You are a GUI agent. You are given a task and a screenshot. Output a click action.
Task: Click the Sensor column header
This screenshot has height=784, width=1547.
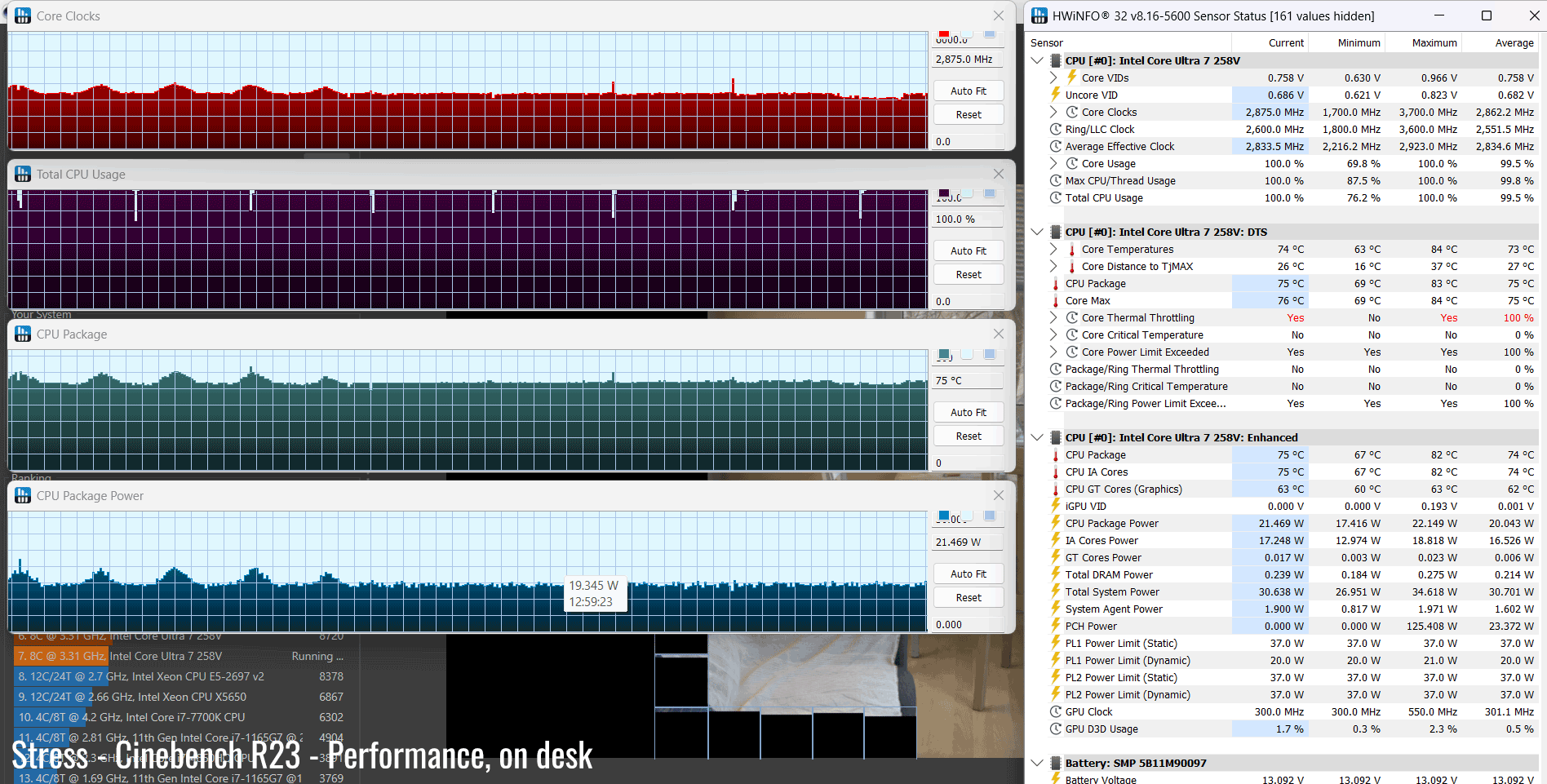click(1130, 42)
